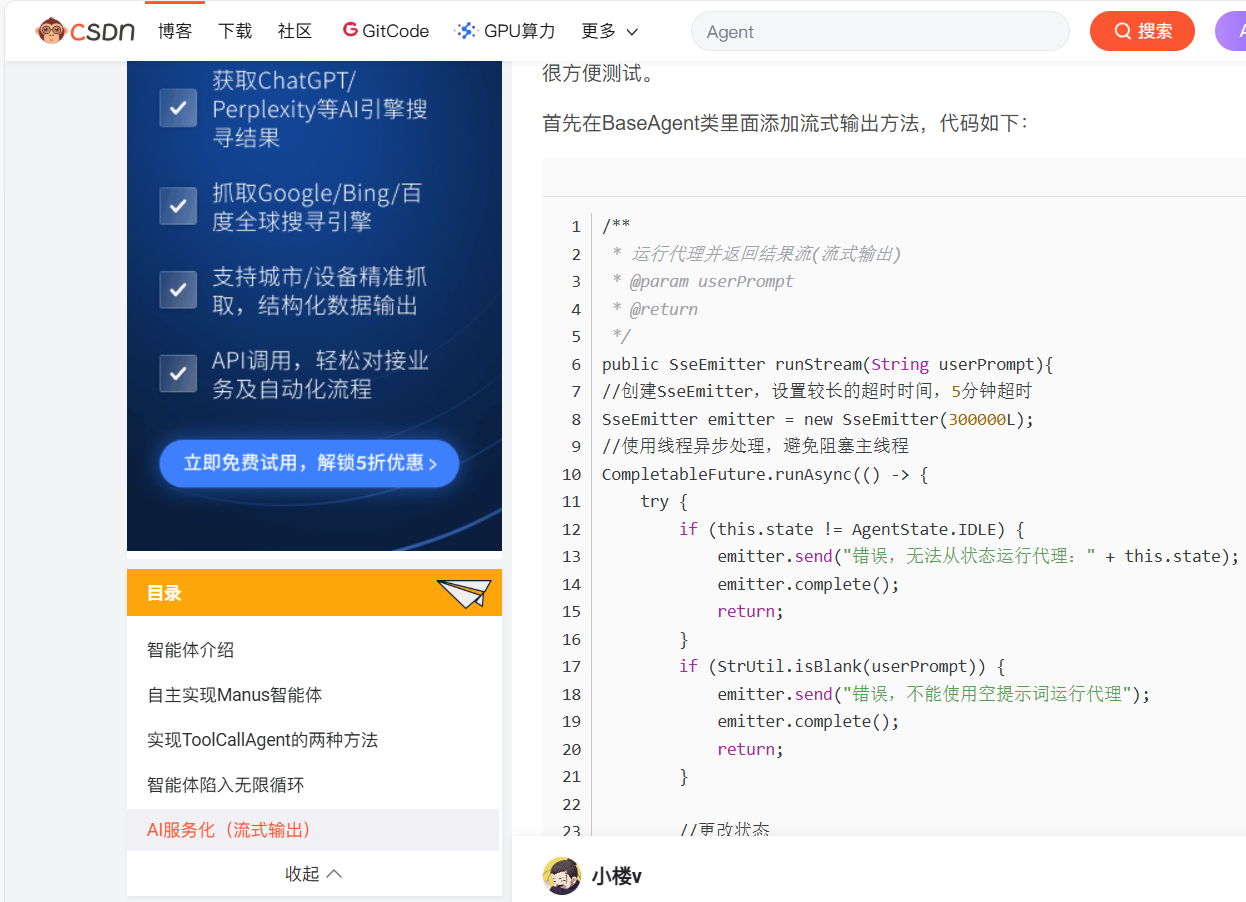Jump to 自主实现Manus智能体 section
The image size is (1246, 902).
234,695
